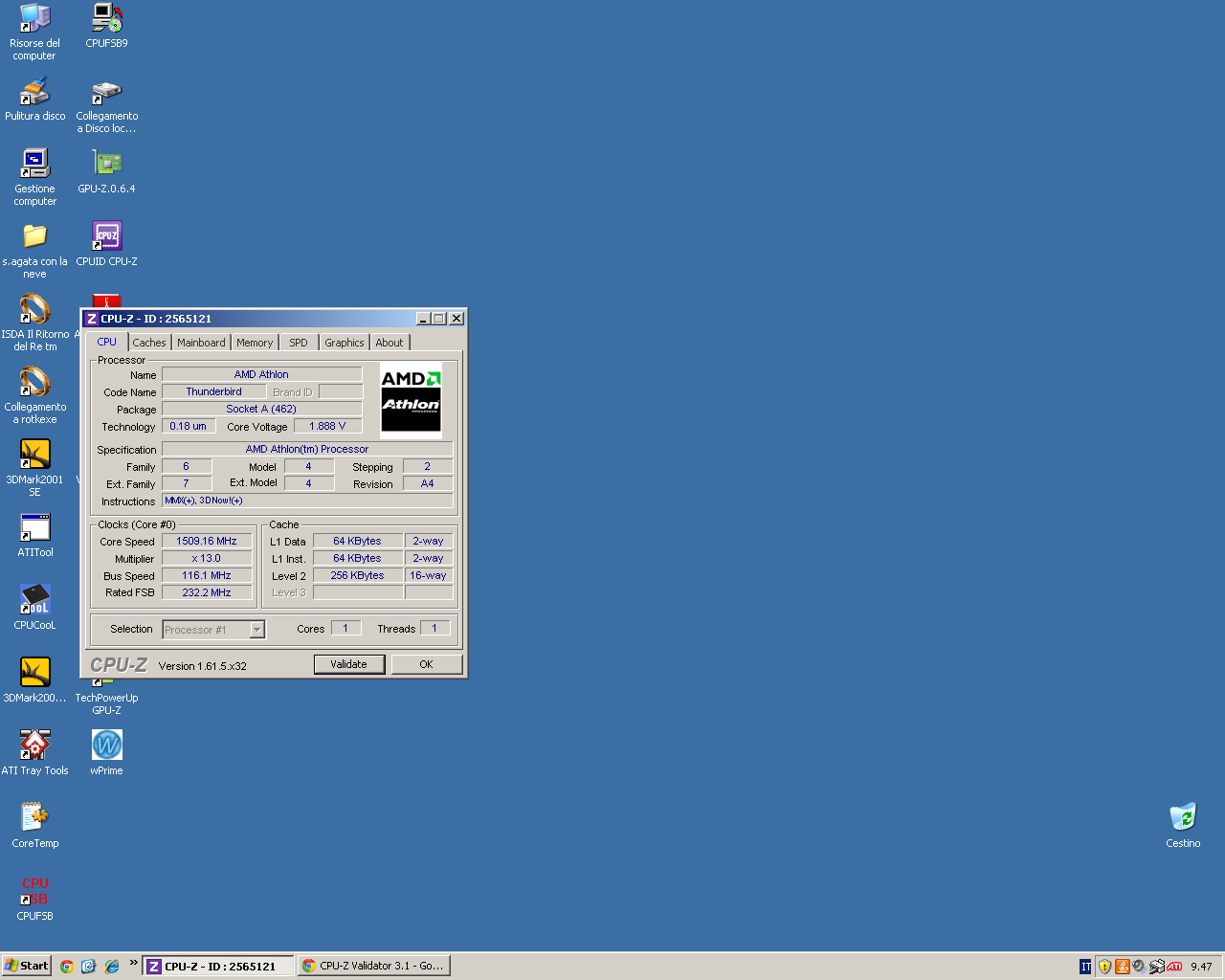The width and height of the screenshot is (1225, 980).
Task: Click the security shield alert tray icon
Action: 1104,967
